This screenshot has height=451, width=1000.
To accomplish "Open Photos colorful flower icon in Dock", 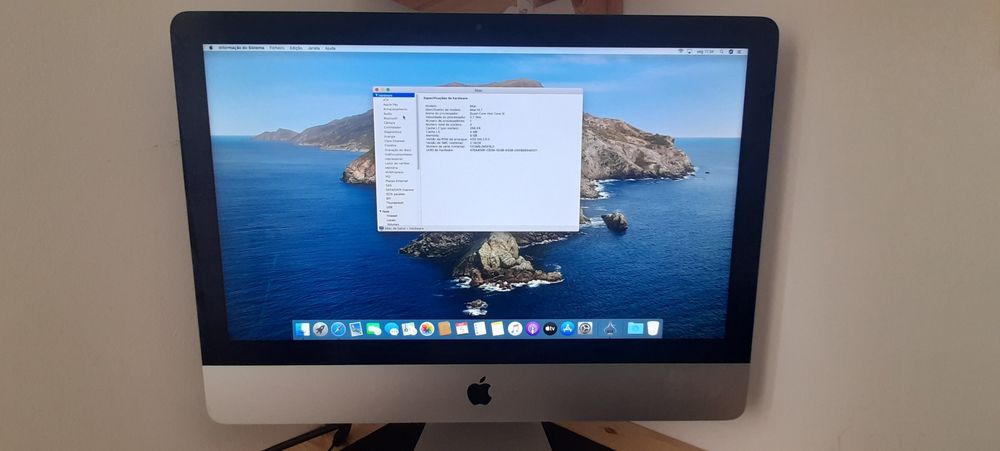I will pos(427,329).
